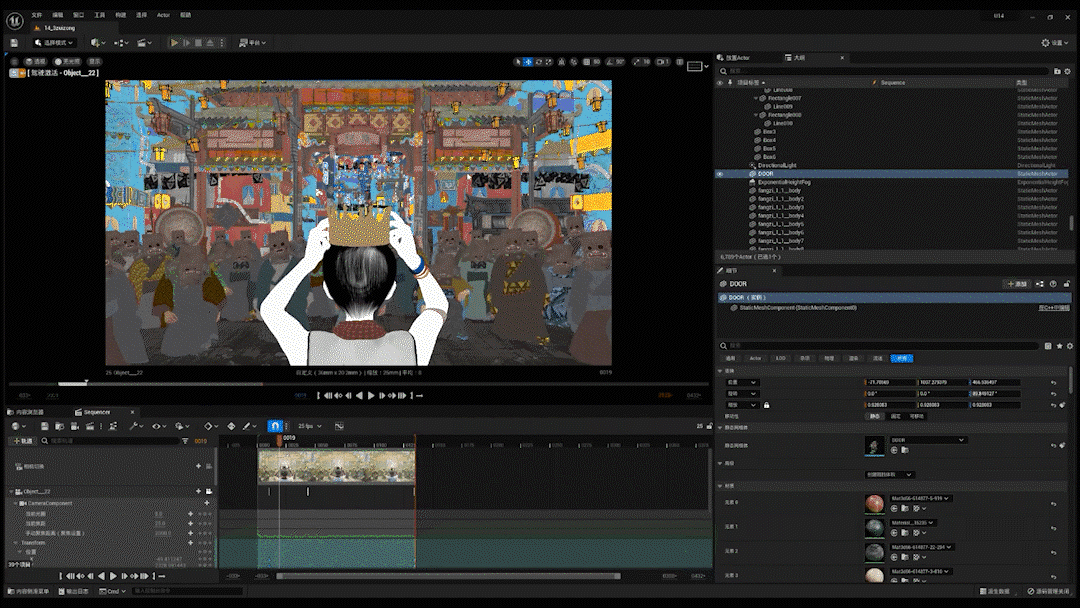The width and height of the screenshot is (1080, 608).
Task: Select the highlighted details filter tab
Action: (902, 358)
